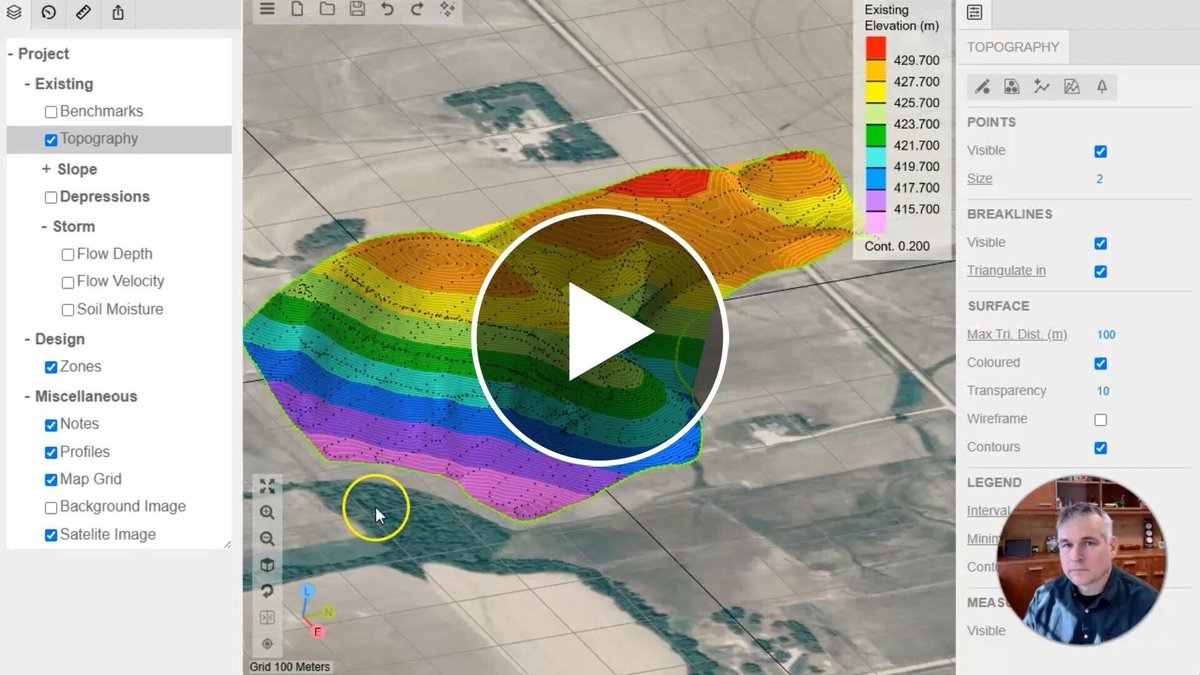The image size is (1200, 675).
Task: Enable the Depressions checkbox
Action: (51, 198)
